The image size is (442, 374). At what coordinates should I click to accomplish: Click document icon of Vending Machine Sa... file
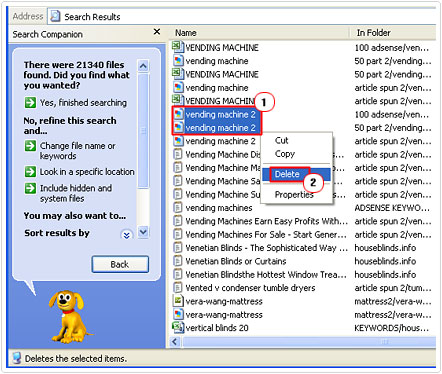point(178,181)
